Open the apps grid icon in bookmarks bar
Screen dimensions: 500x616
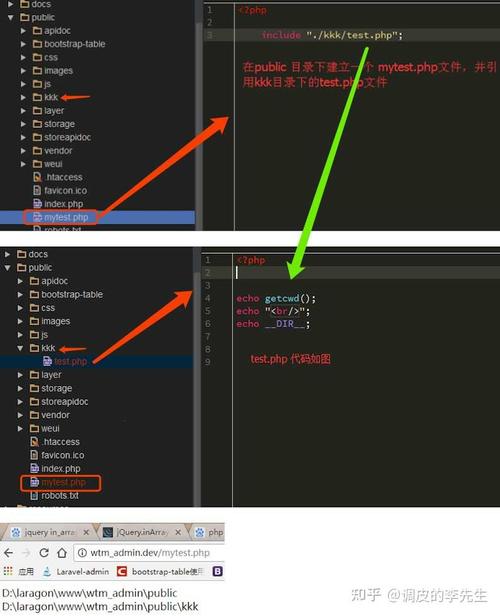(8, 571)
